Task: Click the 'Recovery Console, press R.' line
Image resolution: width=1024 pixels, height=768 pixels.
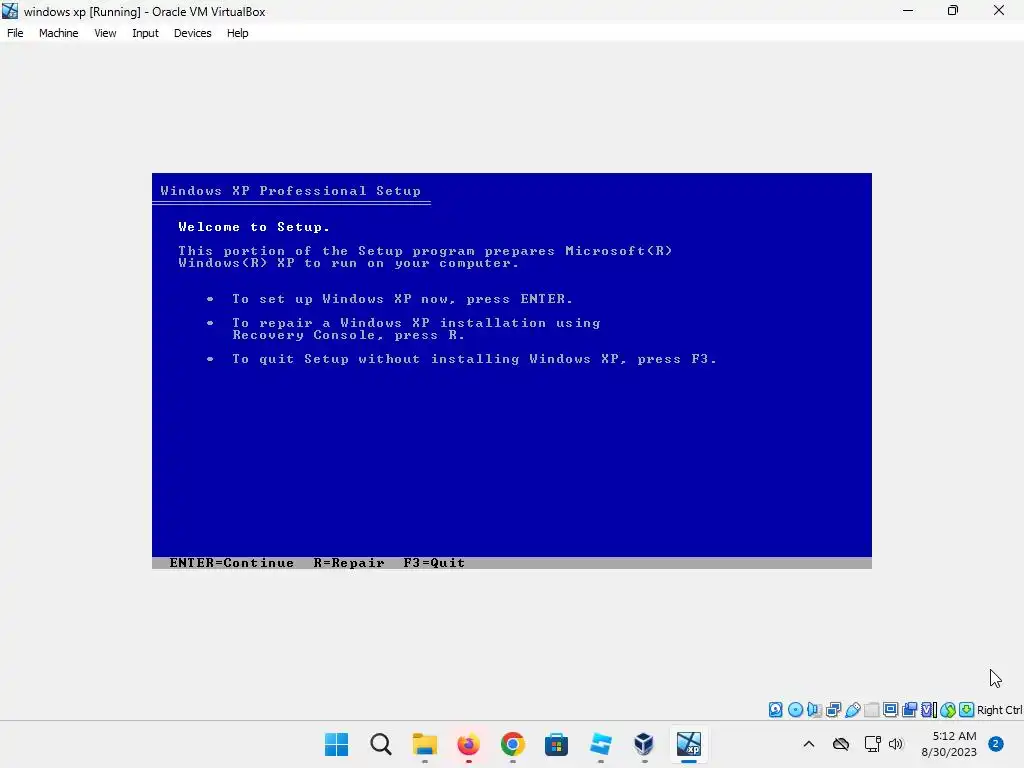Action: (x=349, y=335)
